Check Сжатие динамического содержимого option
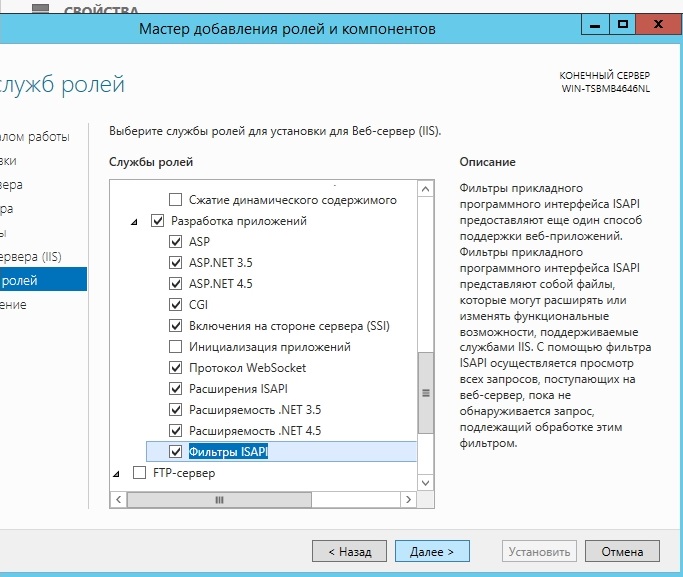 coord(177,200)
